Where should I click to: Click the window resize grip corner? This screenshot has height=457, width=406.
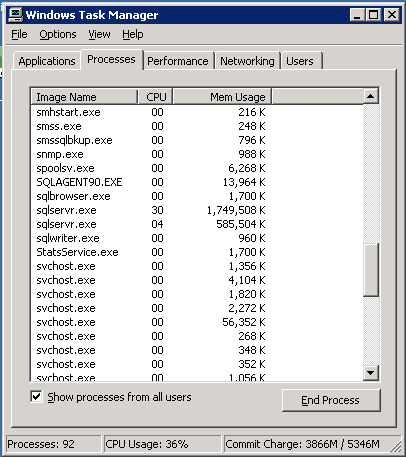[x=396, y=446]
